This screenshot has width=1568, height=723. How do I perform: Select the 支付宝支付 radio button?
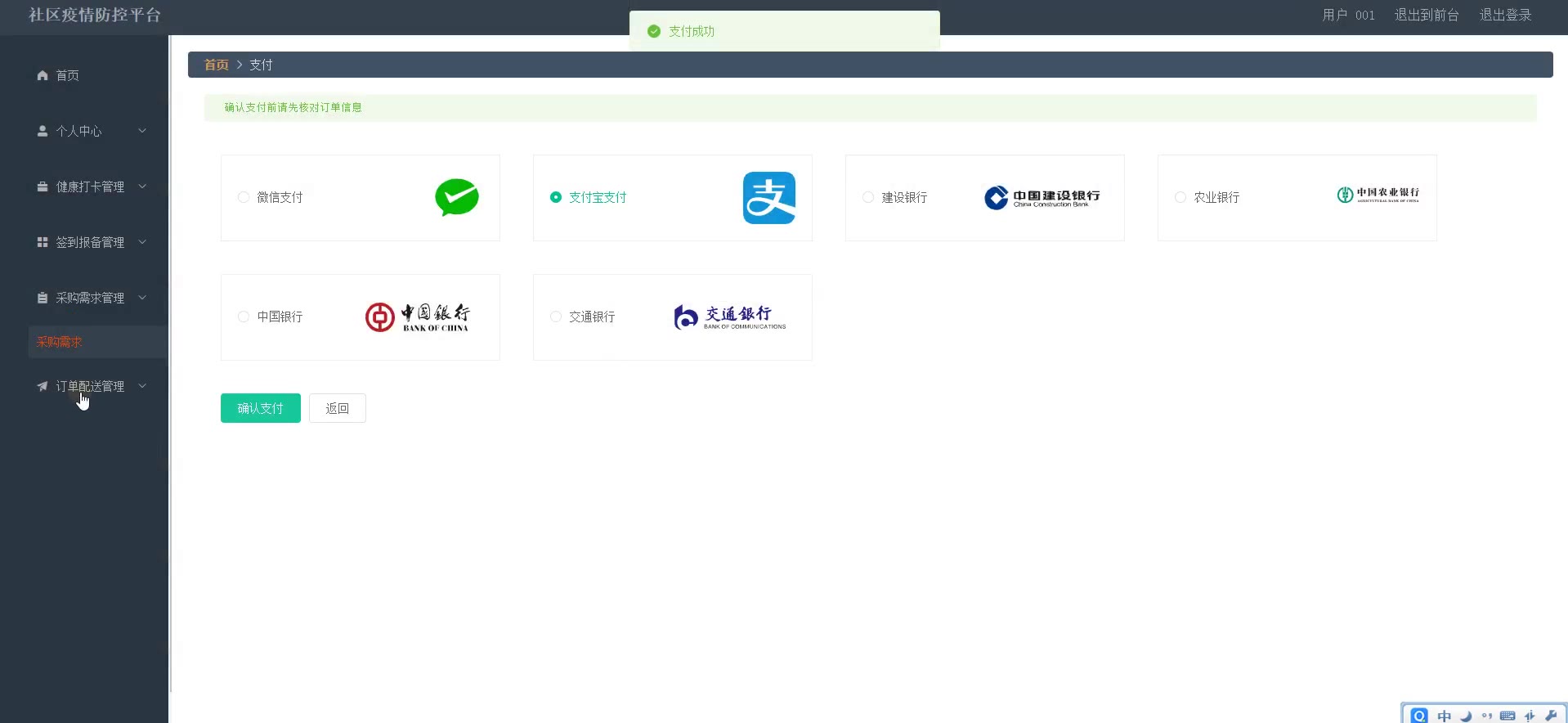click(x=556, y=197)
